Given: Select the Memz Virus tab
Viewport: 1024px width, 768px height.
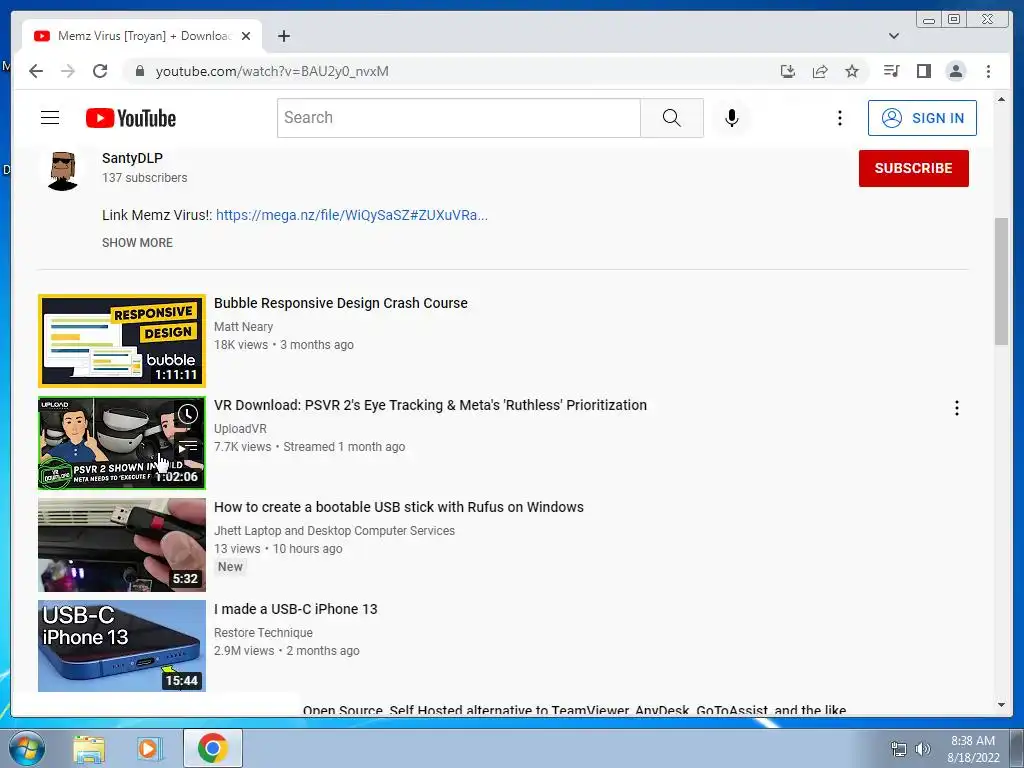Looking at the screenshot, I should tap(142, 36).
